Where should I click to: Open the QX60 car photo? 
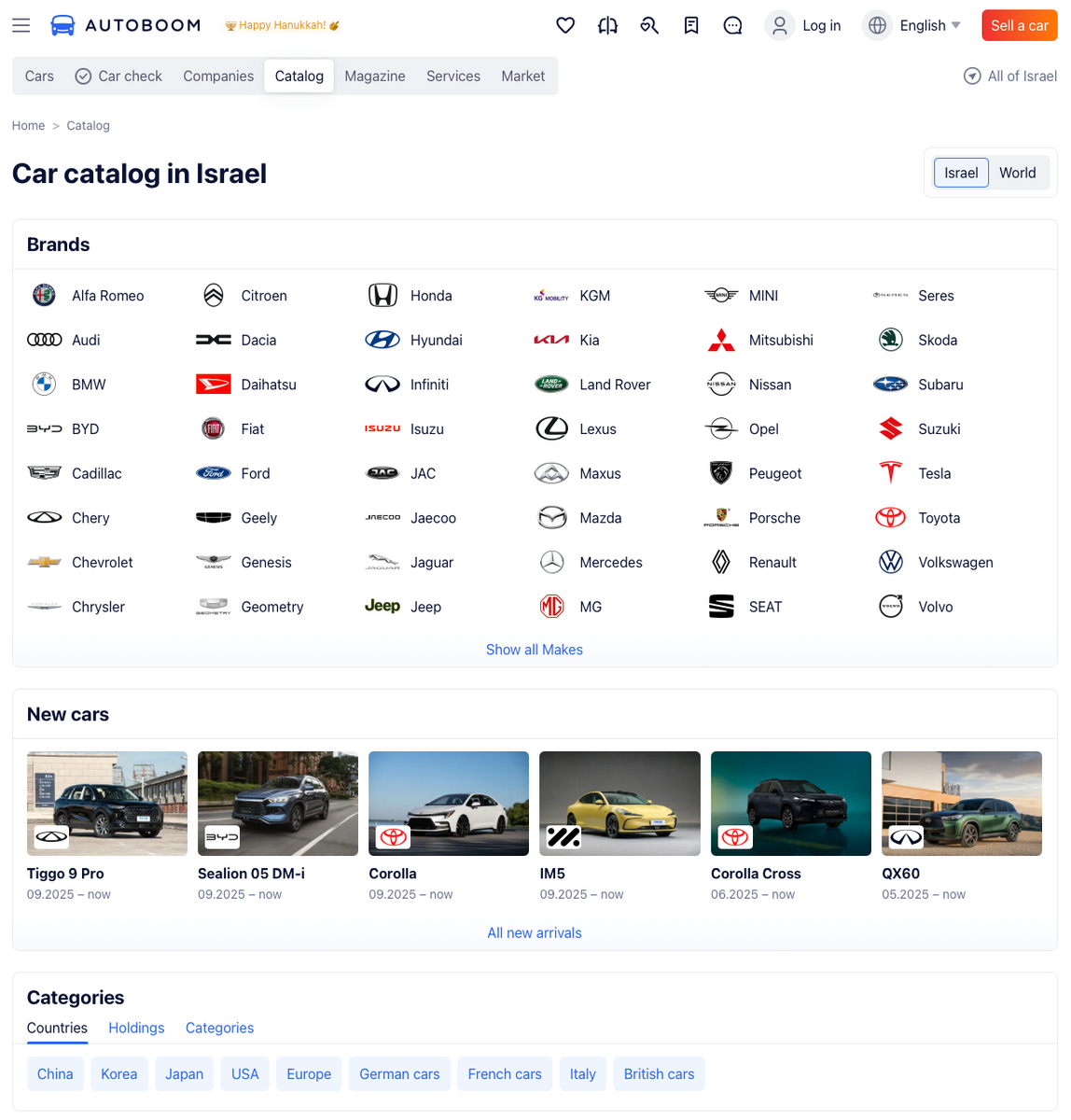pos(962,804)
